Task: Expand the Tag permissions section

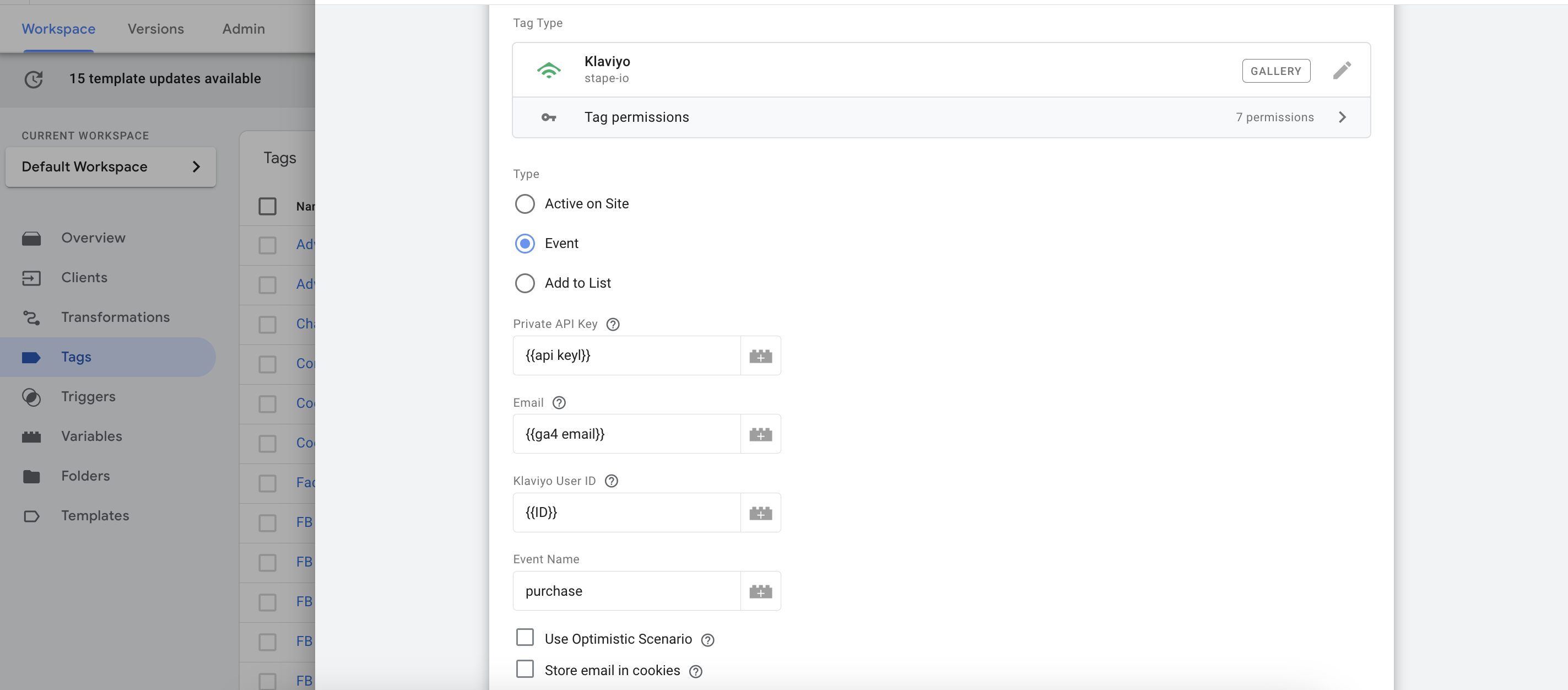Action: tap(1344, 117)
